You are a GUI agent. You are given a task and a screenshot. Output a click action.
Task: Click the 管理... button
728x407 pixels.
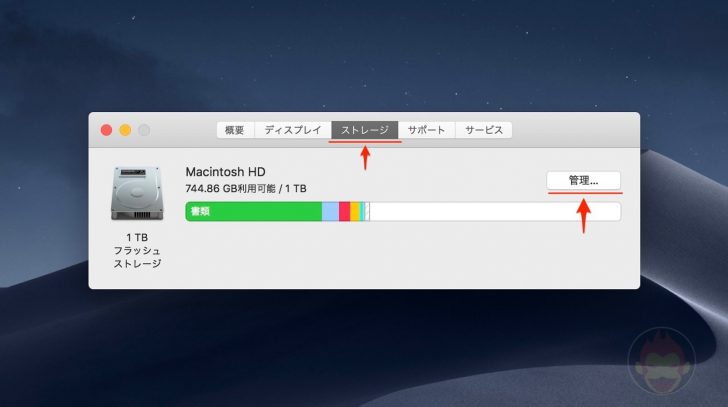(x=584, y=181)
